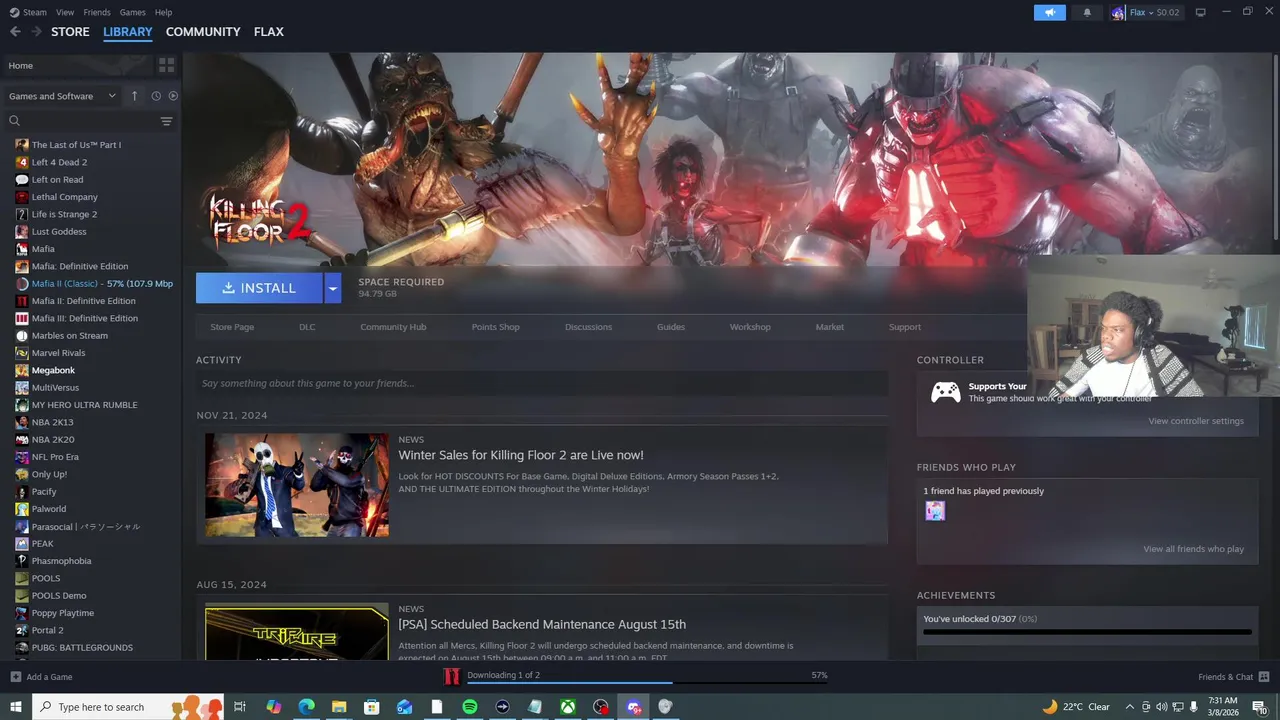Open the View menu
This screenshot has height=720, width=1280.
pos(65,12)
